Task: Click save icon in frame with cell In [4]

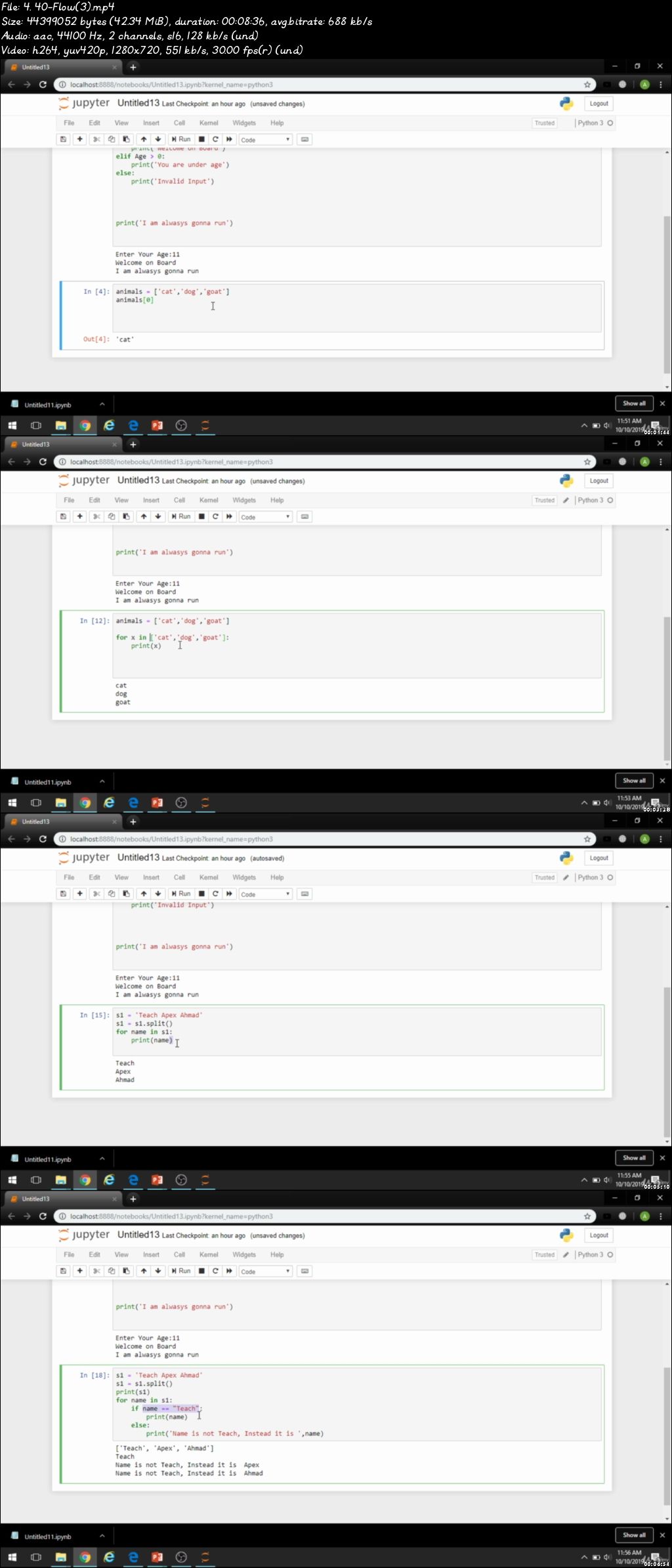Action: [64, 139]
